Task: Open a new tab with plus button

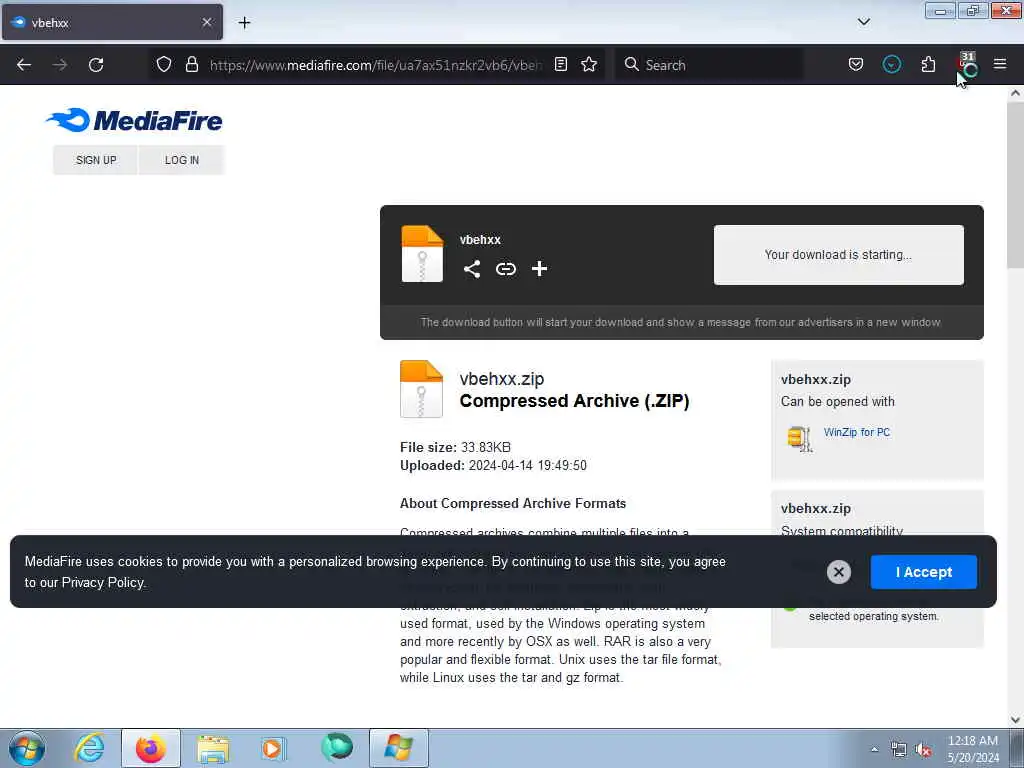Action: 244,23
